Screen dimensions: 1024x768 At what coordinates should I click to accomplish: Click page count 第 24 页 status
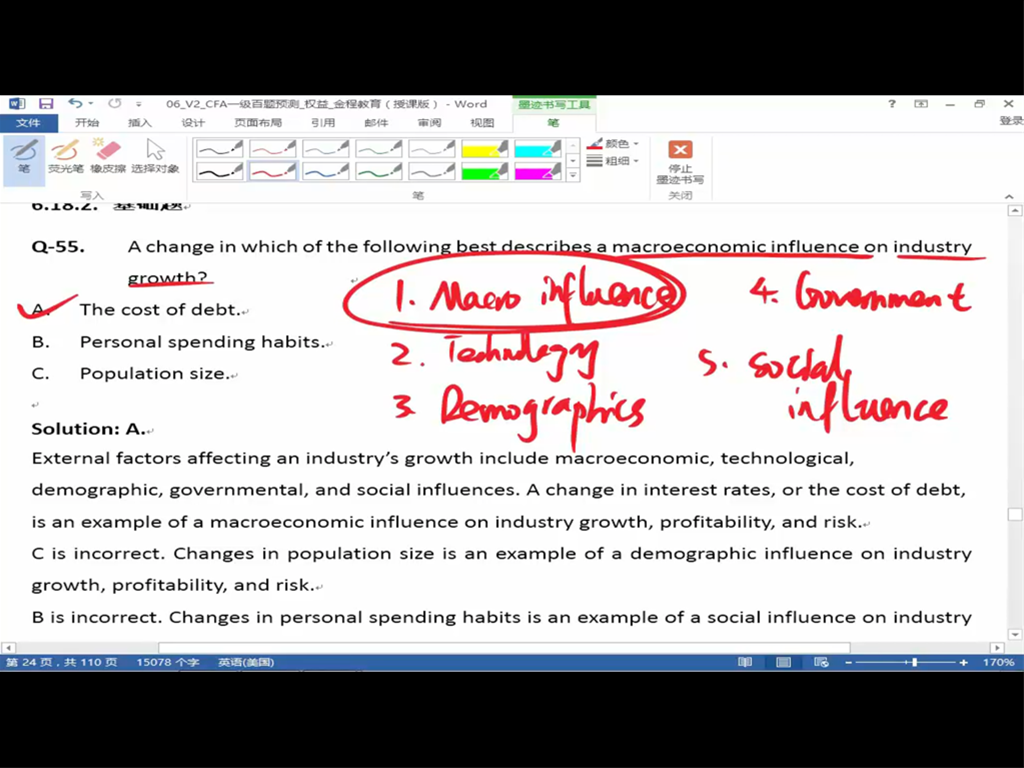(x=61, y=662)
